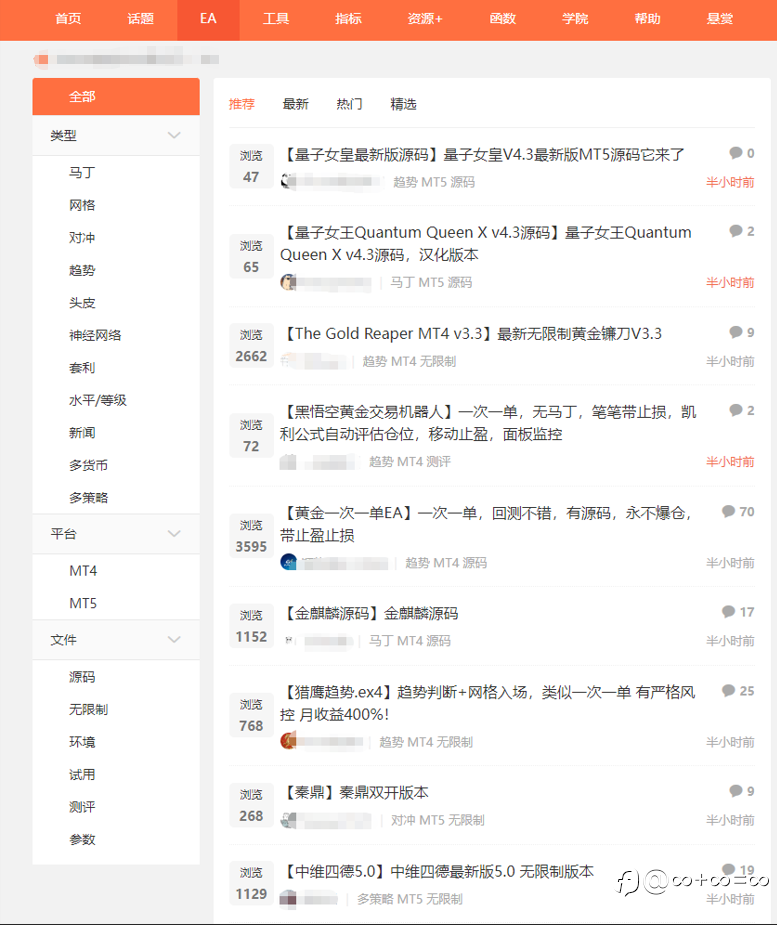Switch to the 精选 tab
Viewport: 777px width, 925px height.
[404, 104]
